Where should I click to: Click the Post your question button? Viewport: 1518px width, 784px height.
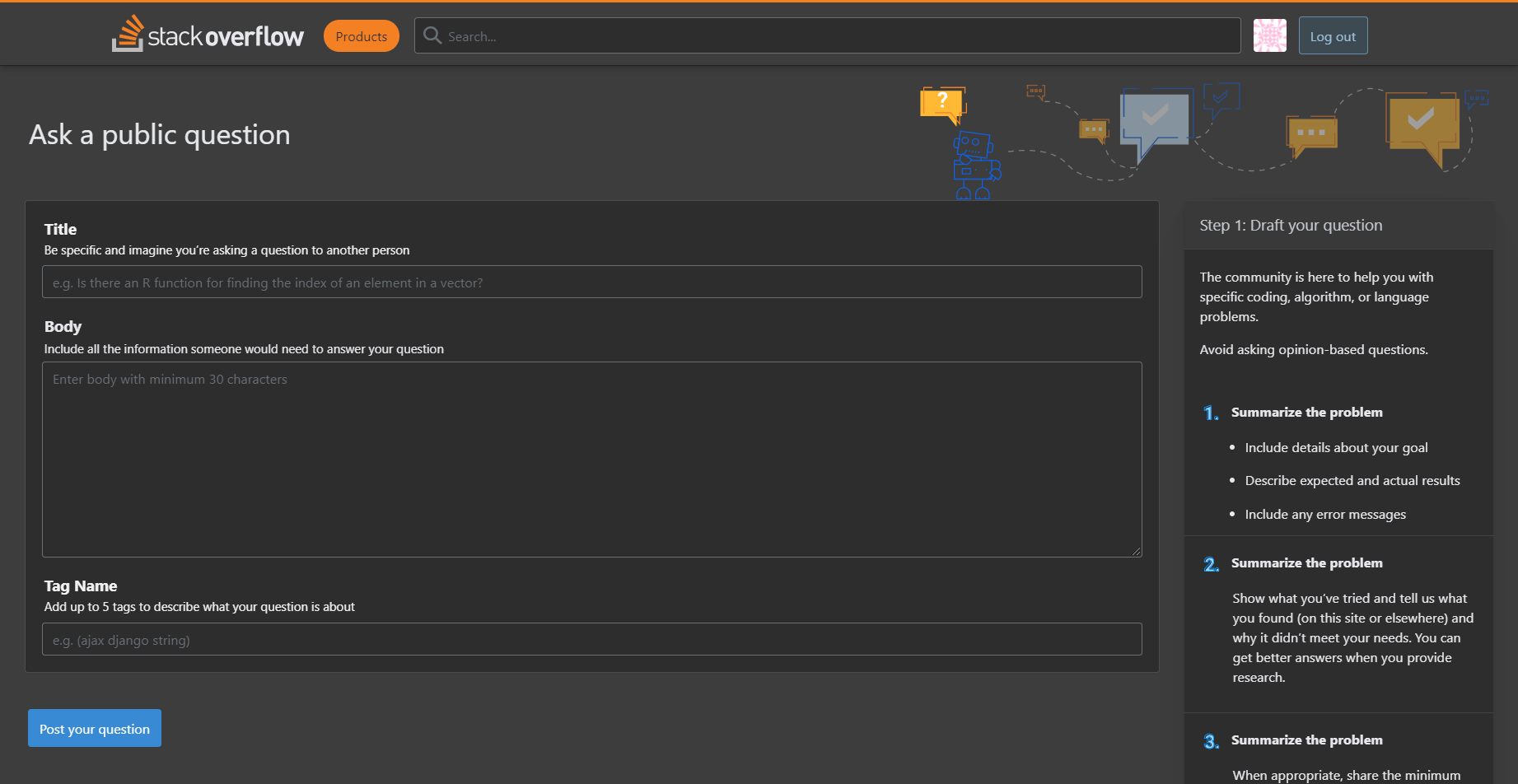[x=94, y=728]
